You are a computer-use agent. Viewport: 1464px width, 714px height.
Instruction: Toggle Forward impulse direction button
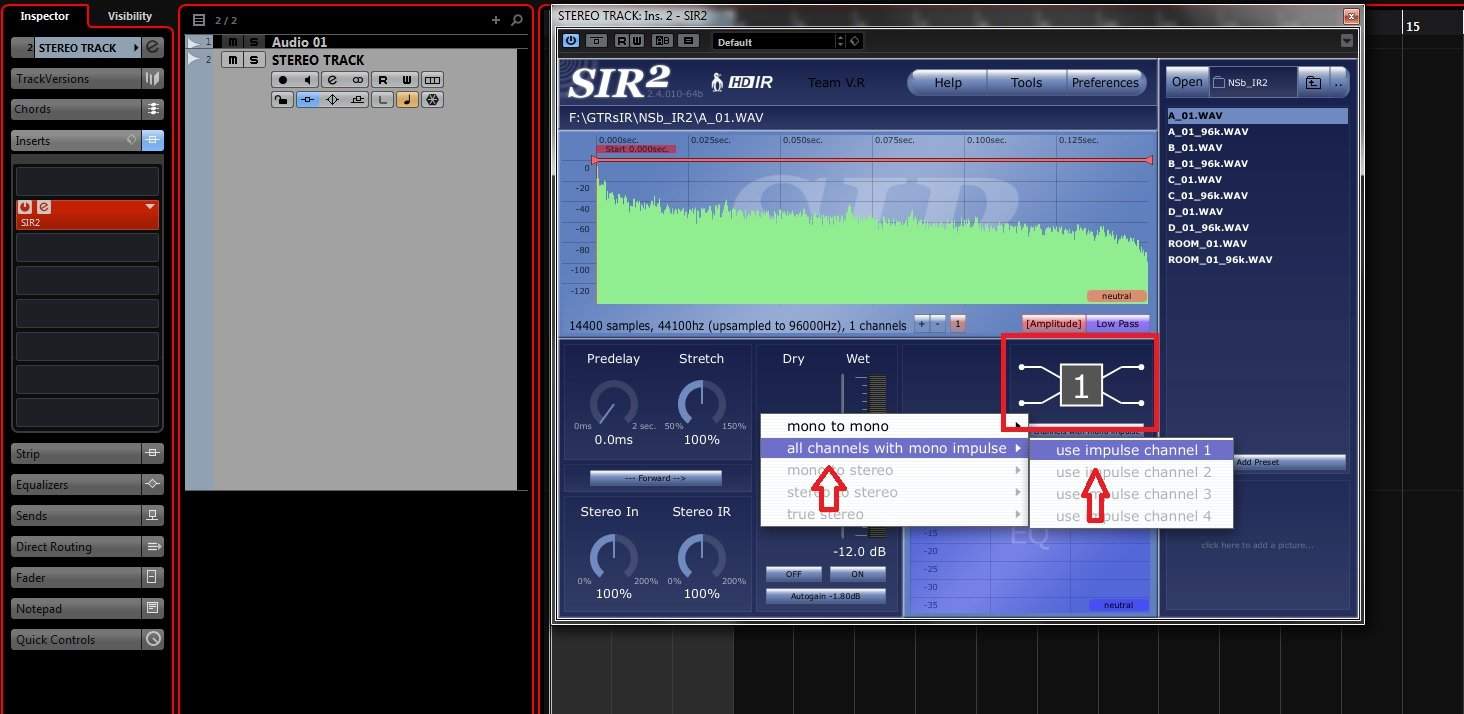pyautogui.click(x=655, y=478)
